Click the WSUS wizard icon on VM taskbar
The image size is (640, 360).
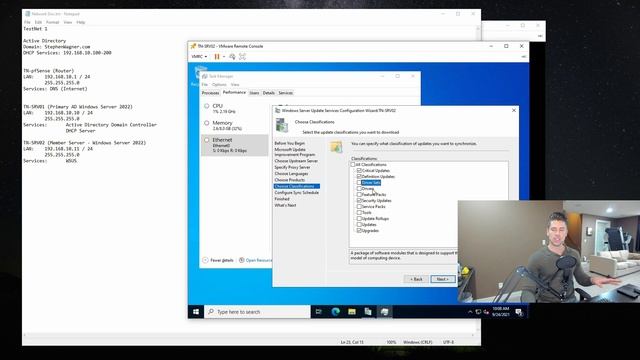click(384, 312)
